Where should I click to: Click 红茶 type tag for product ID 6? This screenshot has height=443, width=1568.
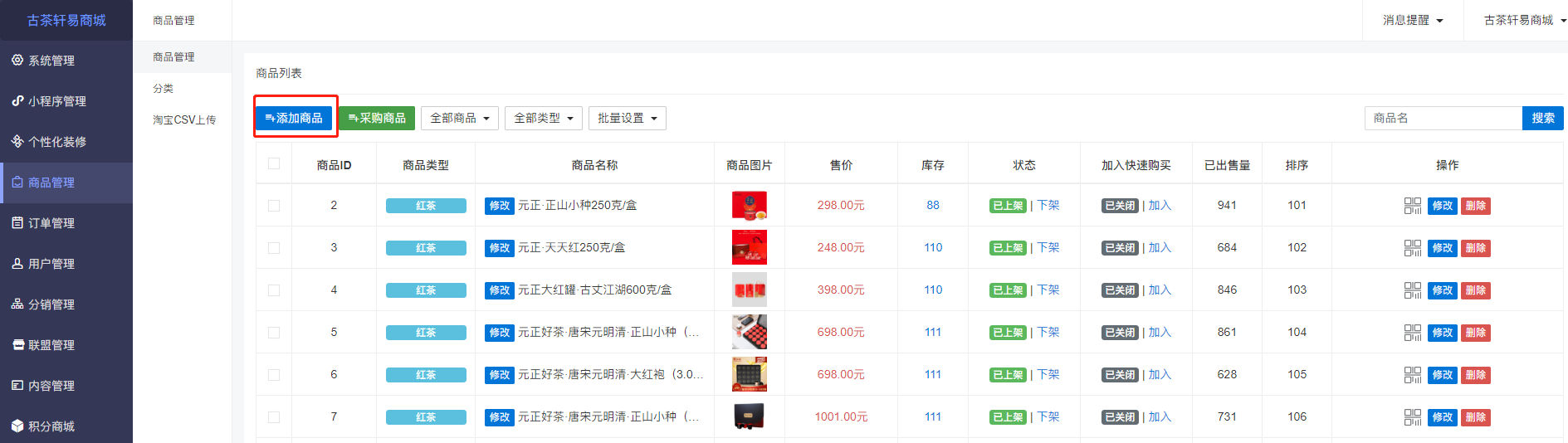click(x=426, y=375)
